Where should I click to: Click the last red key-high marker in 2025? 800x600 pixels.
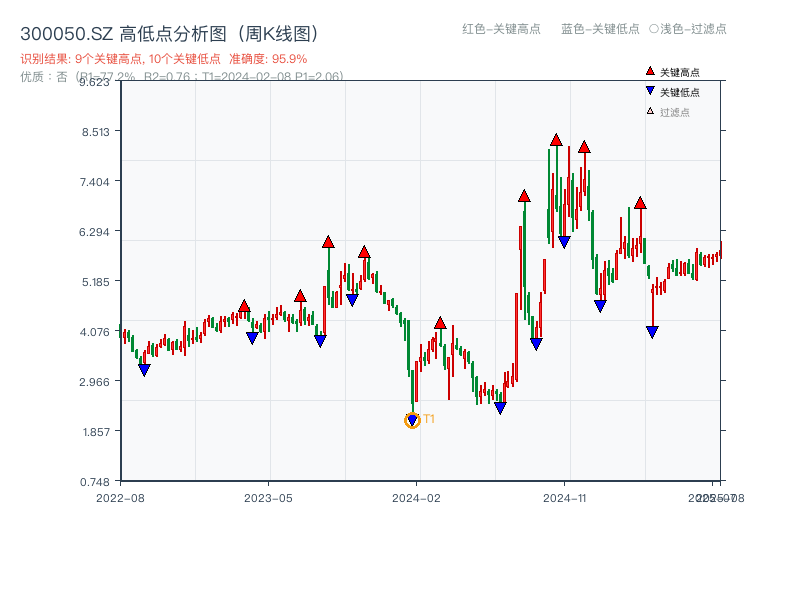pos(640,203)
